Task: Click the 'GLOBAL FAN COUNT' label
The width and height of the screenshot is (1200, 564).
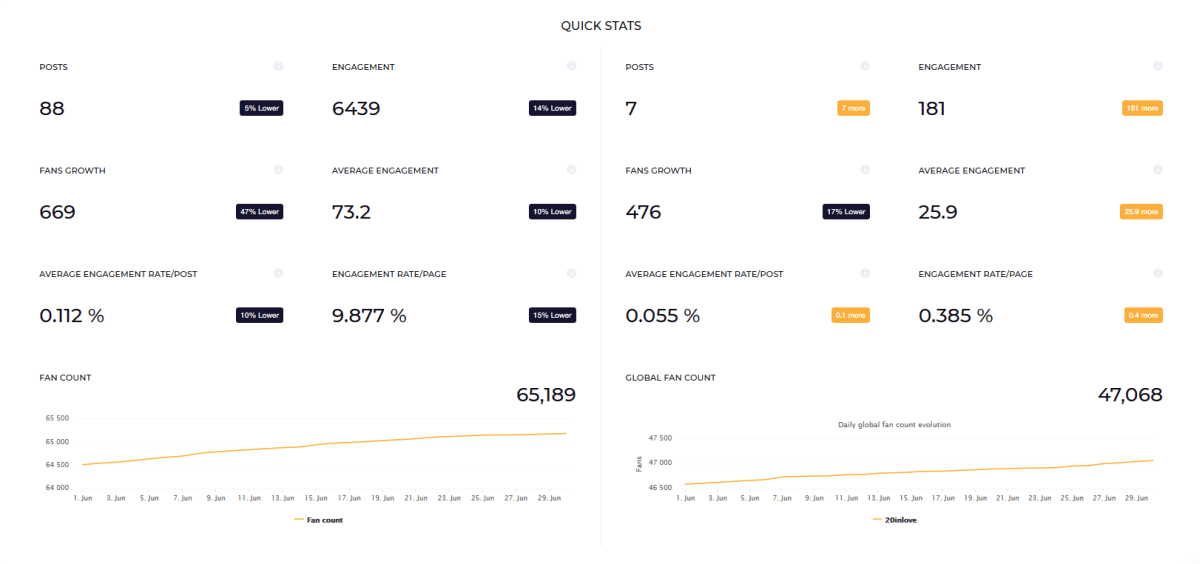Action: point(670,378)
